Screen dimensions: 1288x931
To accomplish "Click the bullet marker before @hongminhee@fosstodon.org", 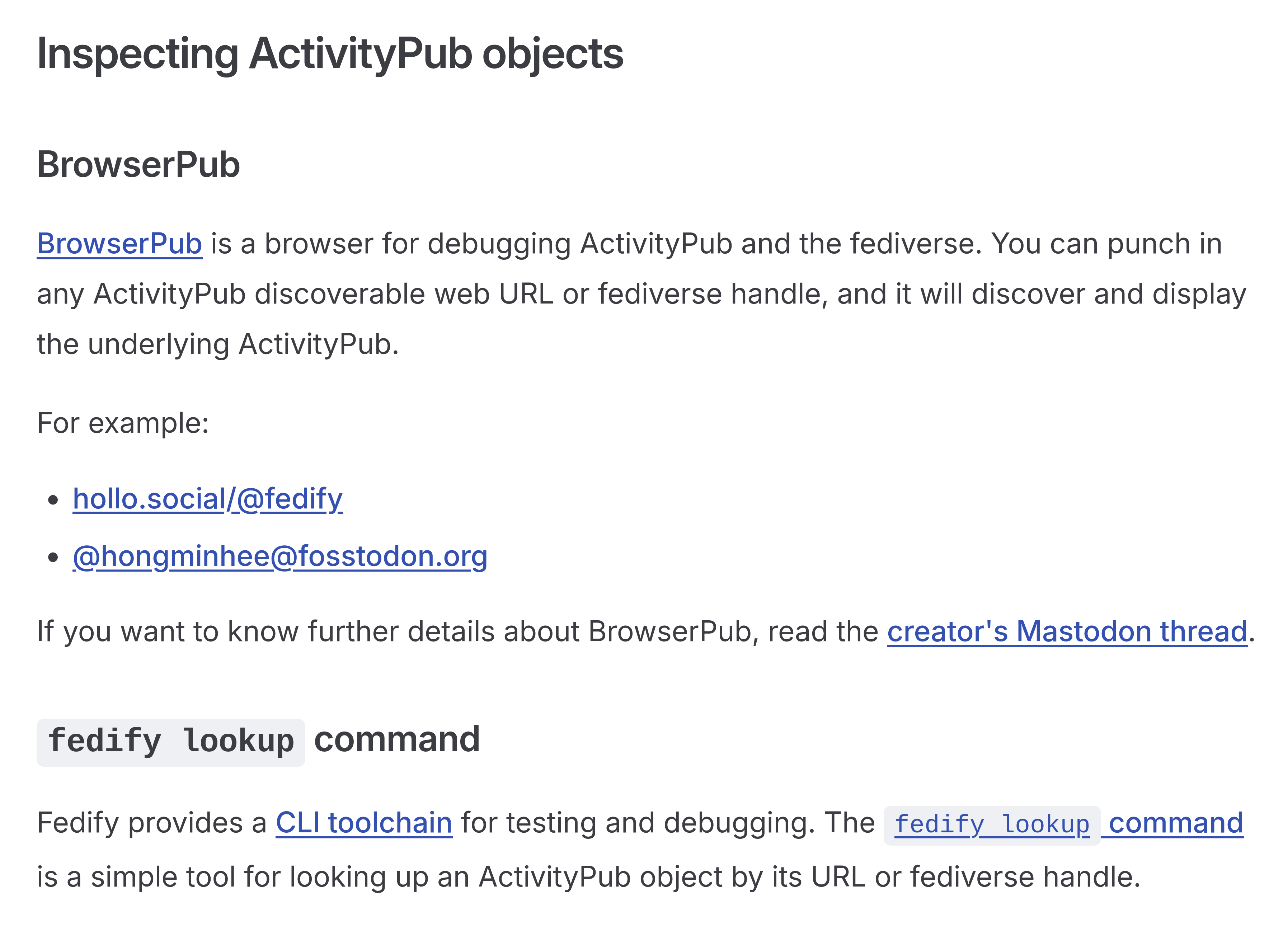I will click(x=53, y=557).
